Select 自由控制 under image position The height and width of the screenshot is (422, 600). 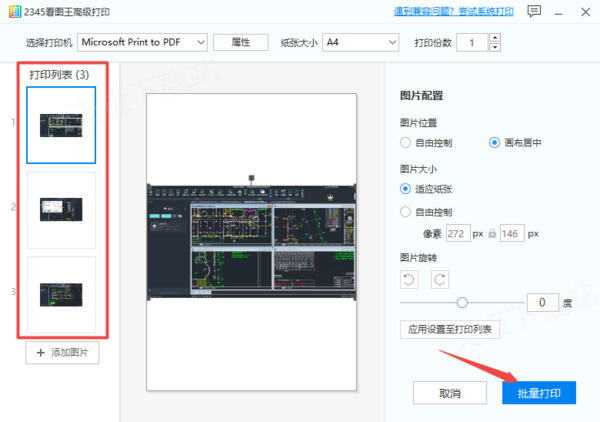coord(405,143)
